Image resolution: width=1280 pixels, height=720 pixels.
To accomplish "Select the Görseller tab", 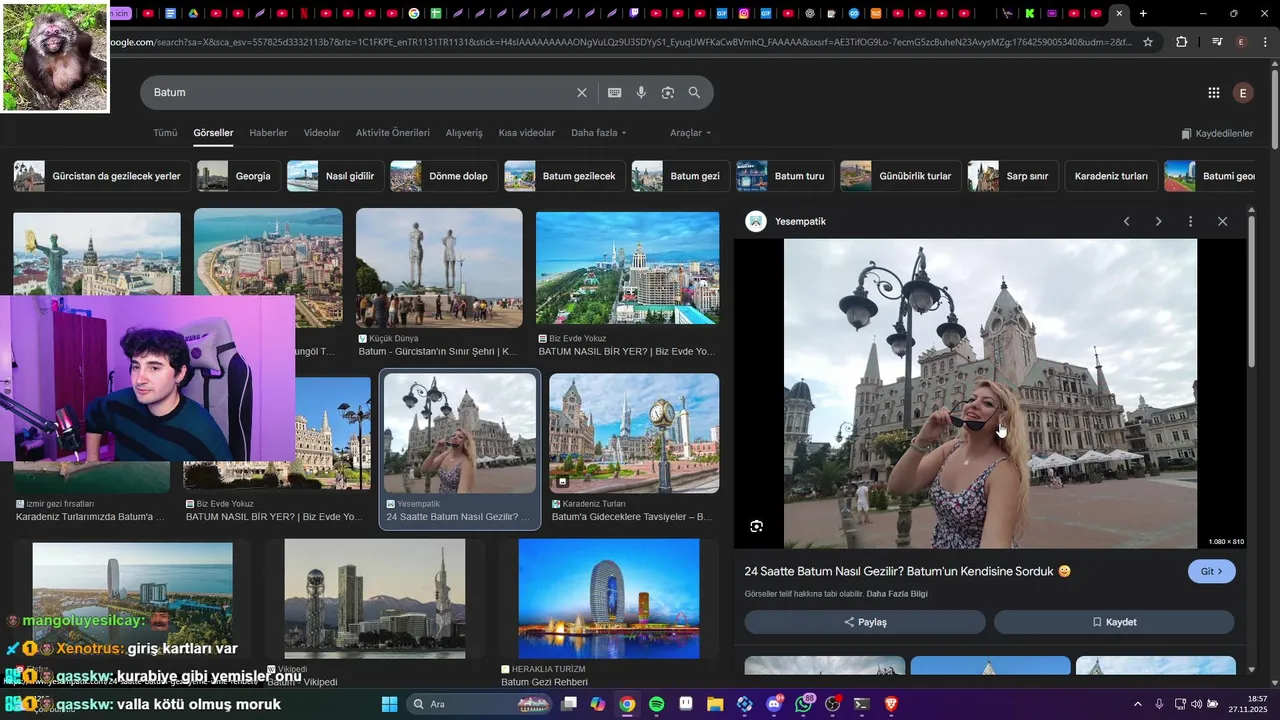I will click(213, 133).
